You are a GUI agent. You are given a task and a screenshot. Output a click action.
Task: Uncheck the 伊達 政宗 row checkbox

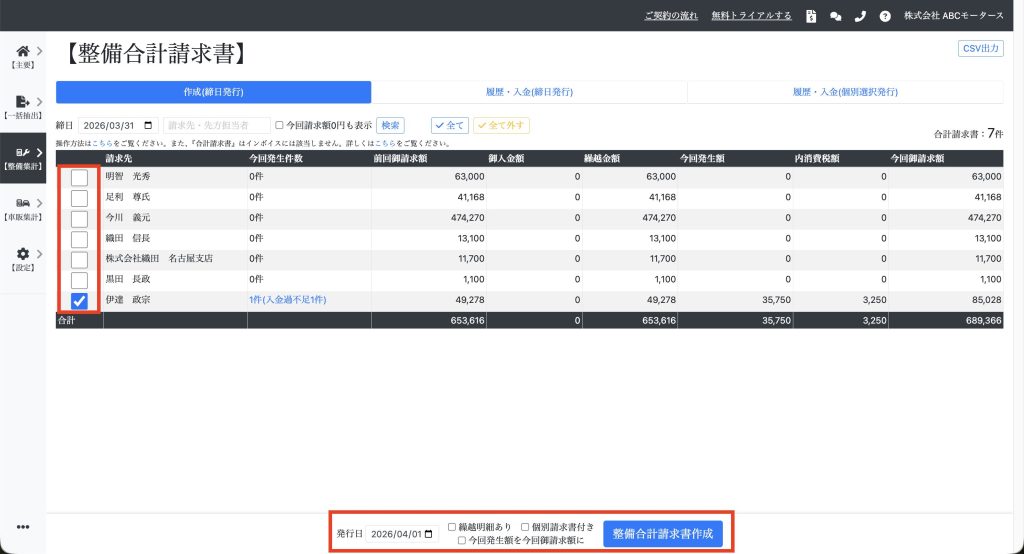(79, 300)
